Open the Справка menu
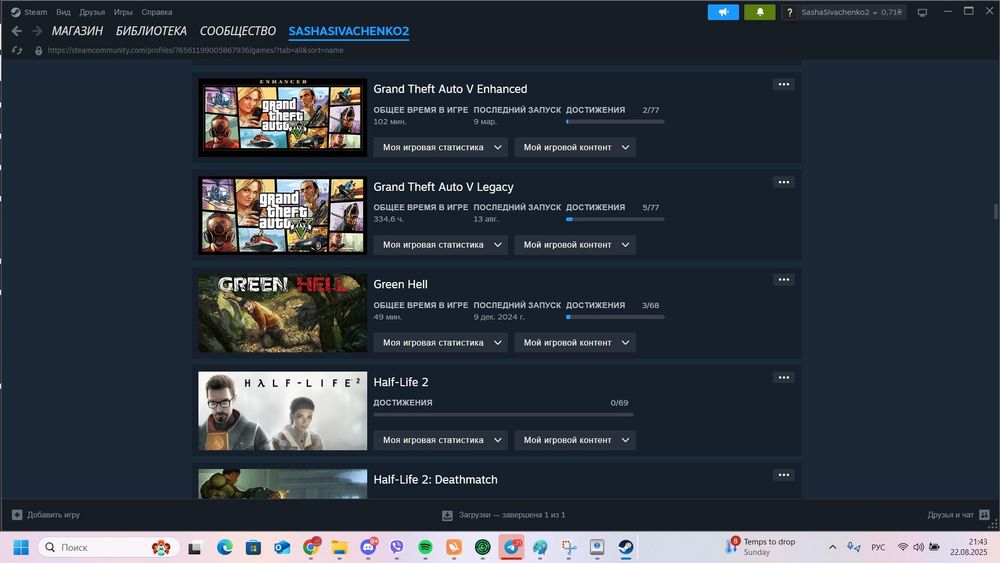1000x563 pixels. (157, 12)
